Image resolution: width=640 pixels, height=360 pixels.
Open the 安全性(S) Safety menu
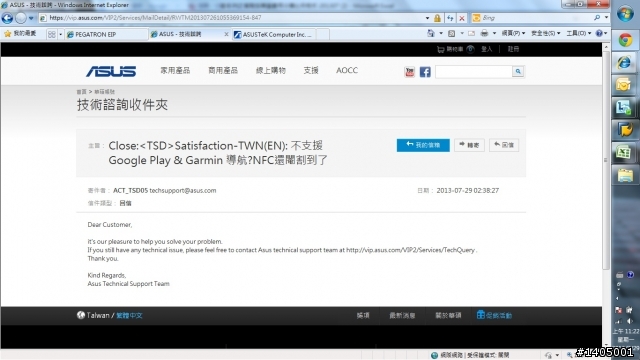(545, 33)
